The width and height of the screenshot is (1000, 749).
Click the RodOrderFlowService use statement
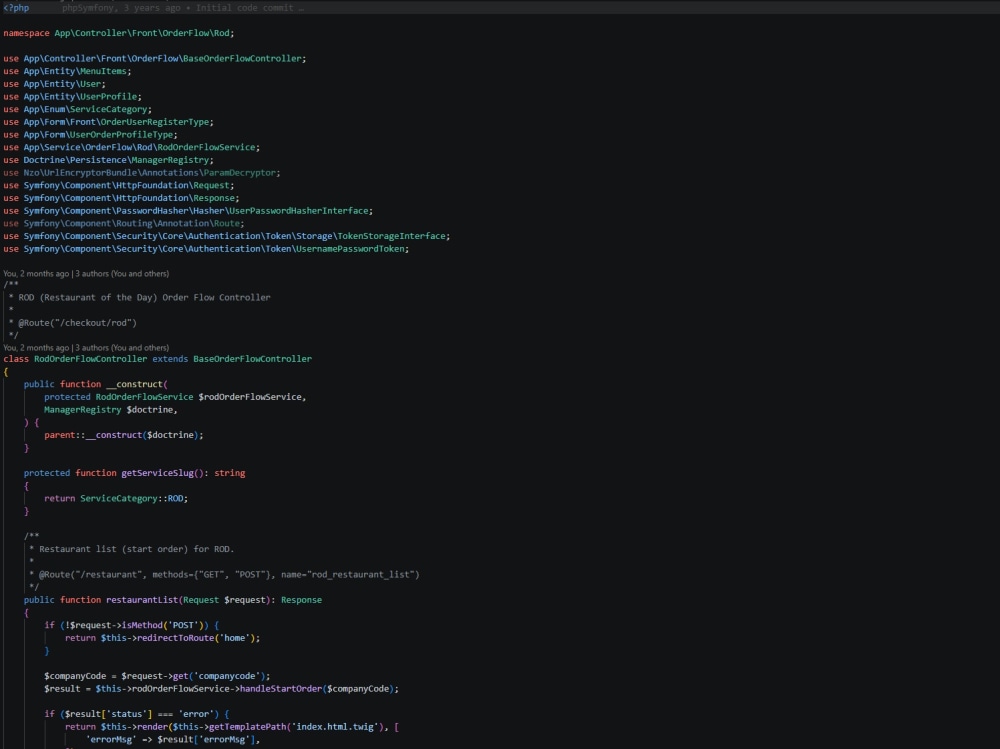(x=131, y=147)
